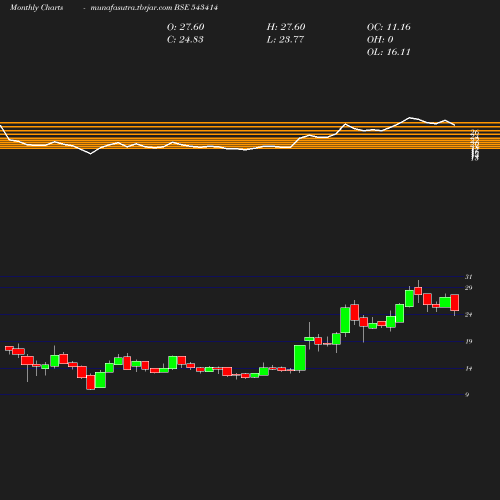500x500 pixels.
Task: Click the price axis label 19
Action: coord(468,341)
